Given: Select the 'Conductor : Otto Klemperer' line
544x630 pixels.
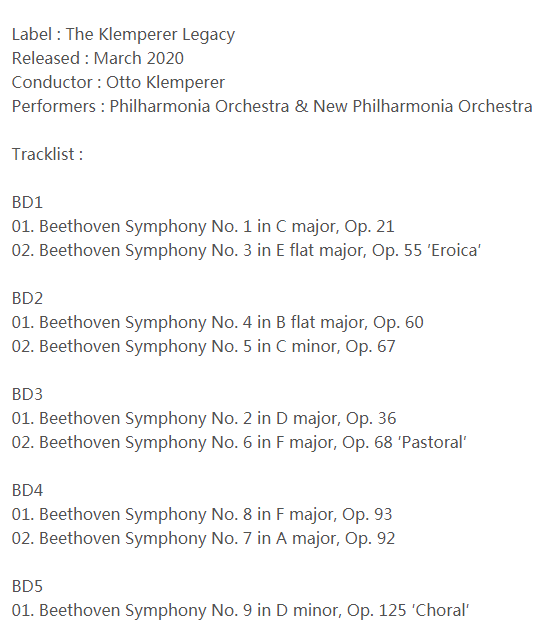Looking at the screenshot, I should point(118,83).
